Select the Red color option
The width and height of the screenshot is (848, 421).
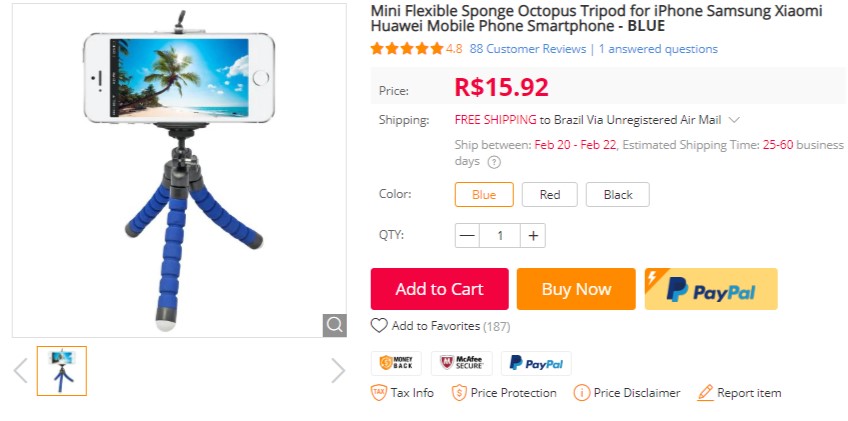coord(550,195)
